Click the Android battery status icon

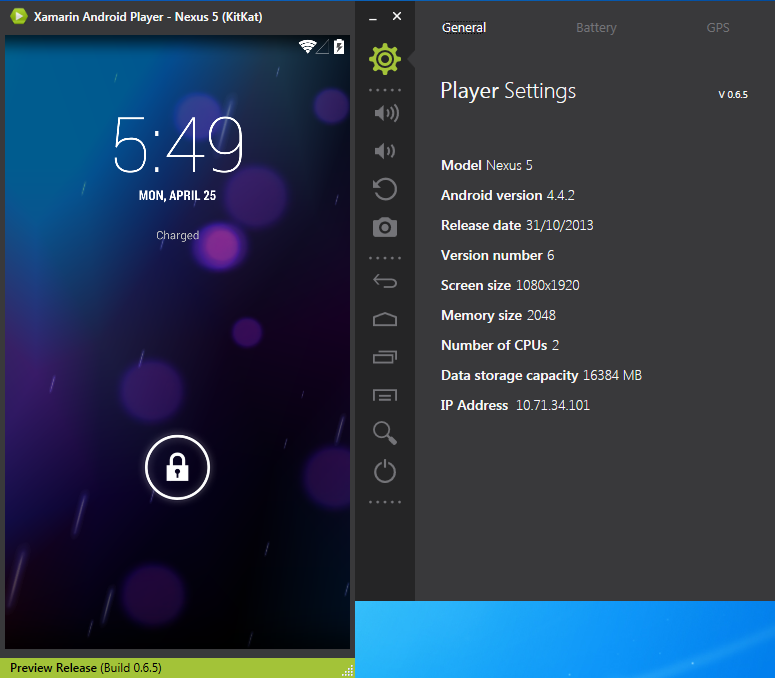click(340, 46)
